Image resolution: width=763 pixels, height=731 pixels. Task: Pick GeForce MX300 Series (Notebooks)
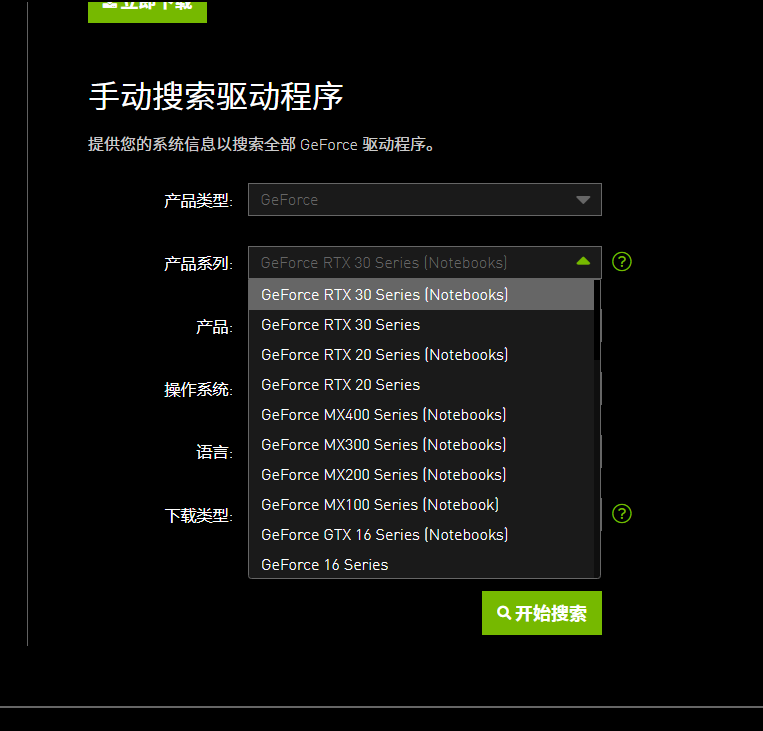[x=421, y=445]
